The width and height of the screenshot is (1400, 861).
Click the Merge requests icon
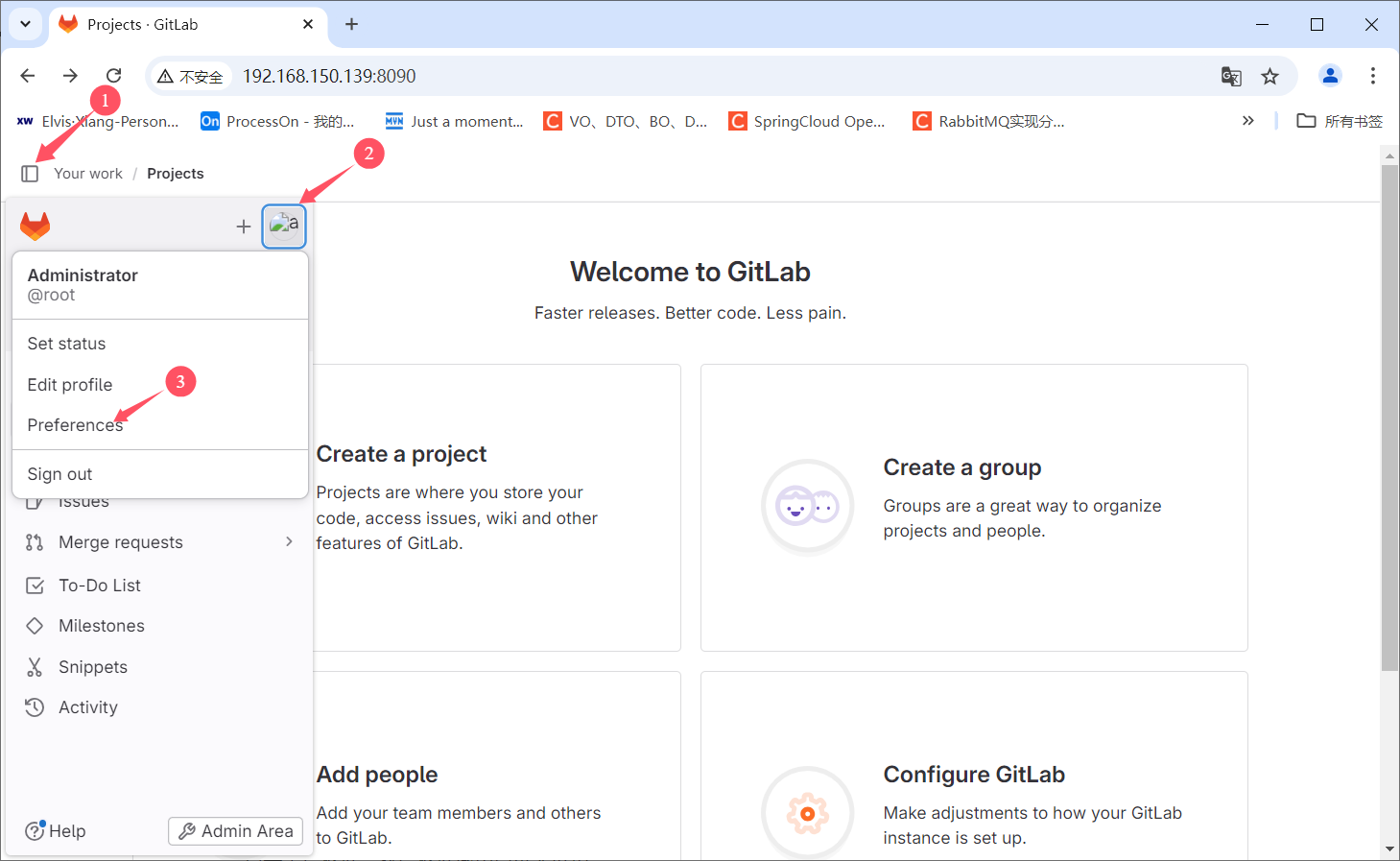click(x=35, y=542)
